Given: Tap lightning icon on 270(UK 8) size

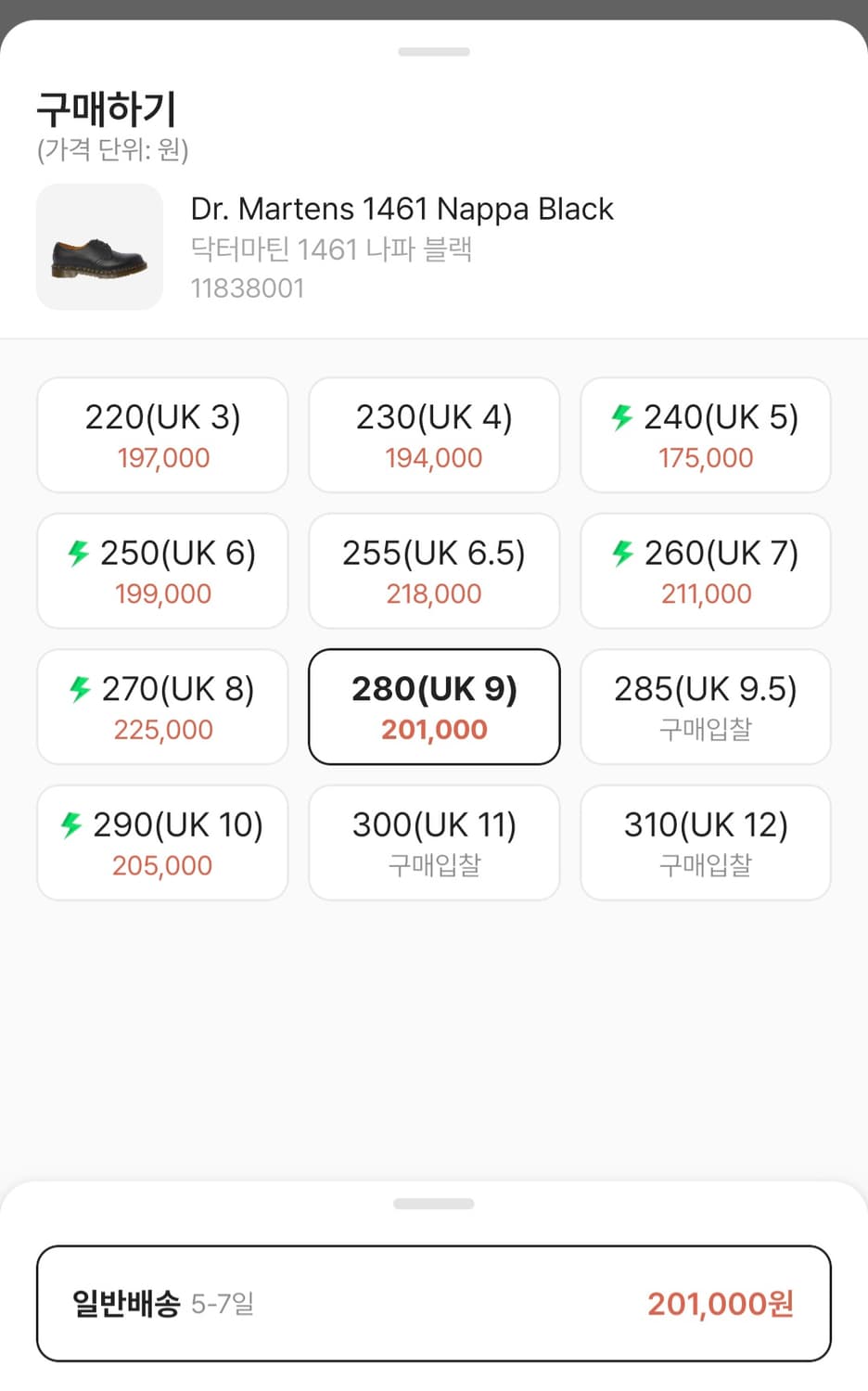Looking at the screenshot, I should (81, 689).
